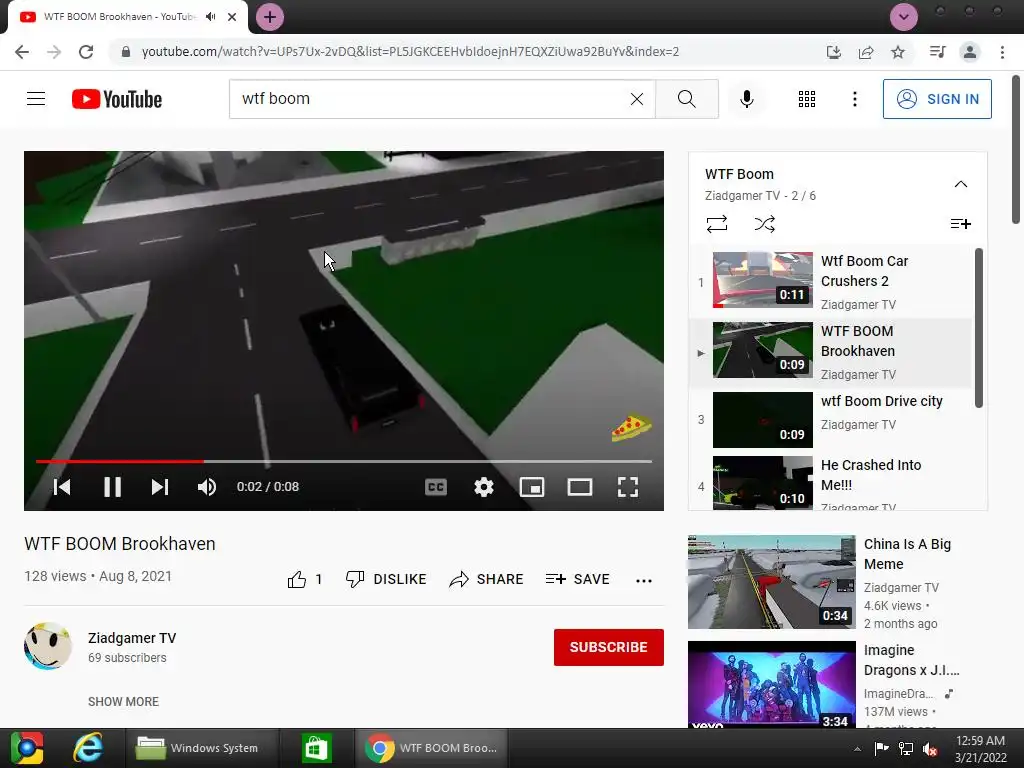This screenshot has width=1024, height=768.
Task: Open YouTube settings three-dot menu
Action: [x=854, y=99]
